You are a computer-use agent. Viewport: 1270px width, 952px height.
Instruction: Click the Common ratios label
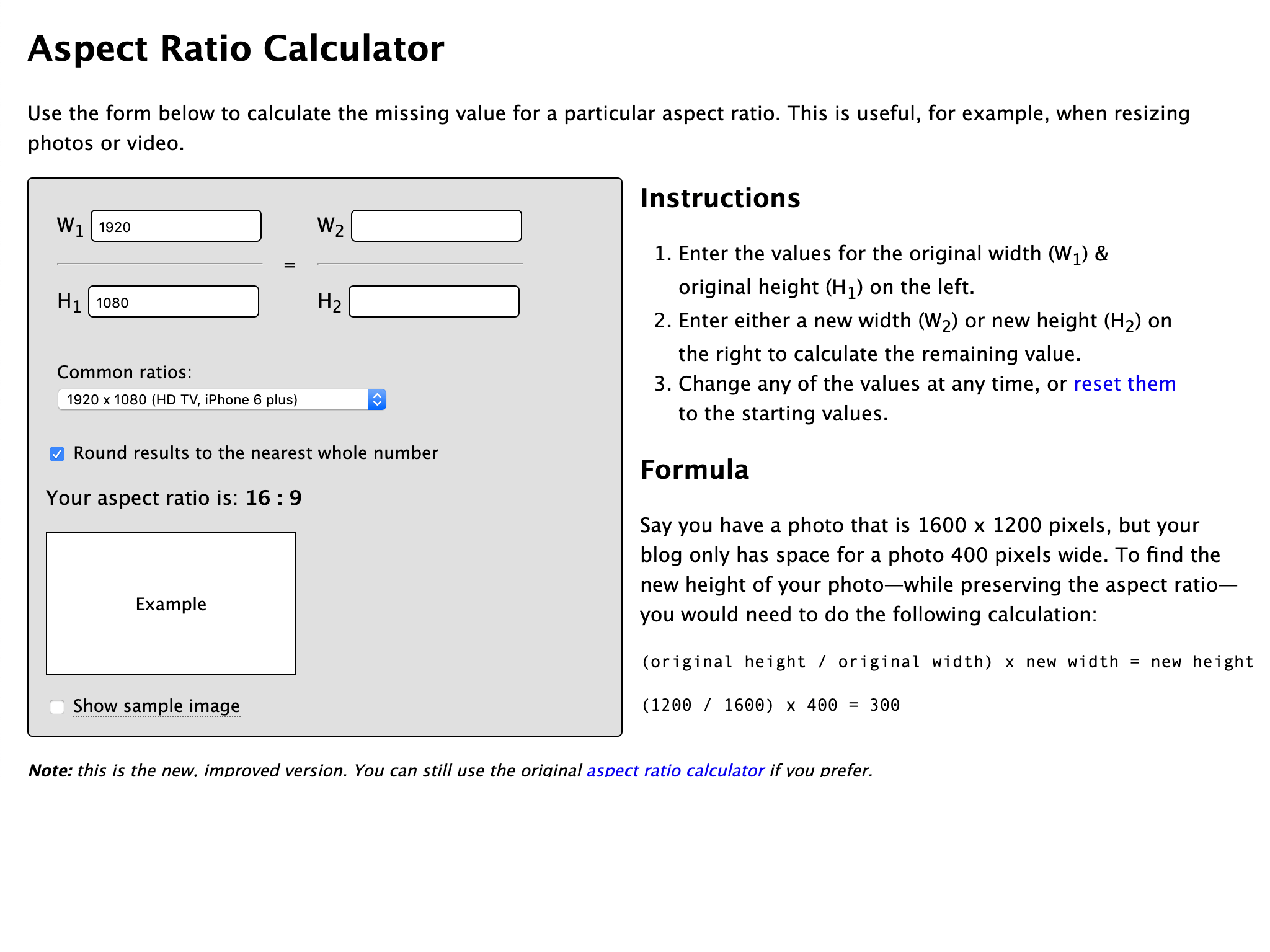point(125,372)
